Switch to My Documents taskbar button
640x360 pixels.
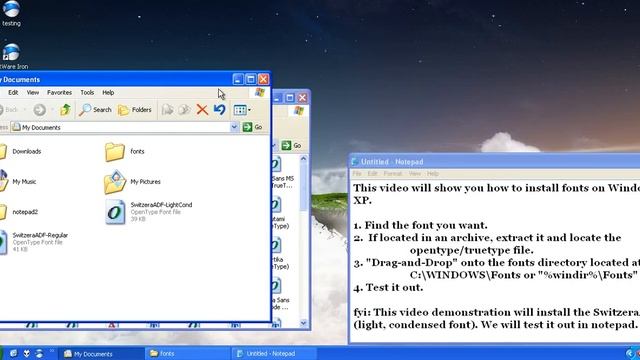click(101, 353)
